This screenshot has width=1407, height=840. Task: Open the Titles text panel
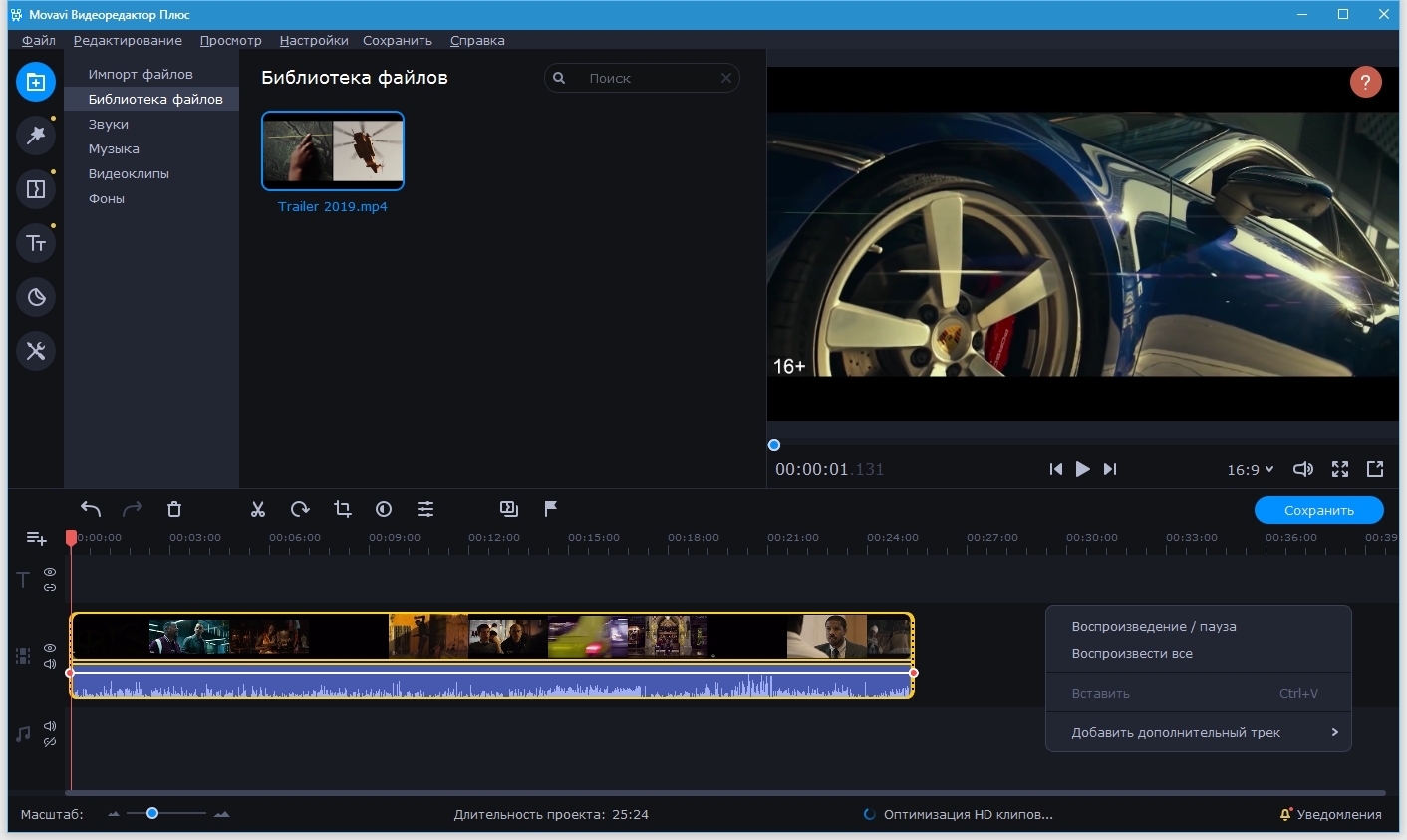click(35, 243)
